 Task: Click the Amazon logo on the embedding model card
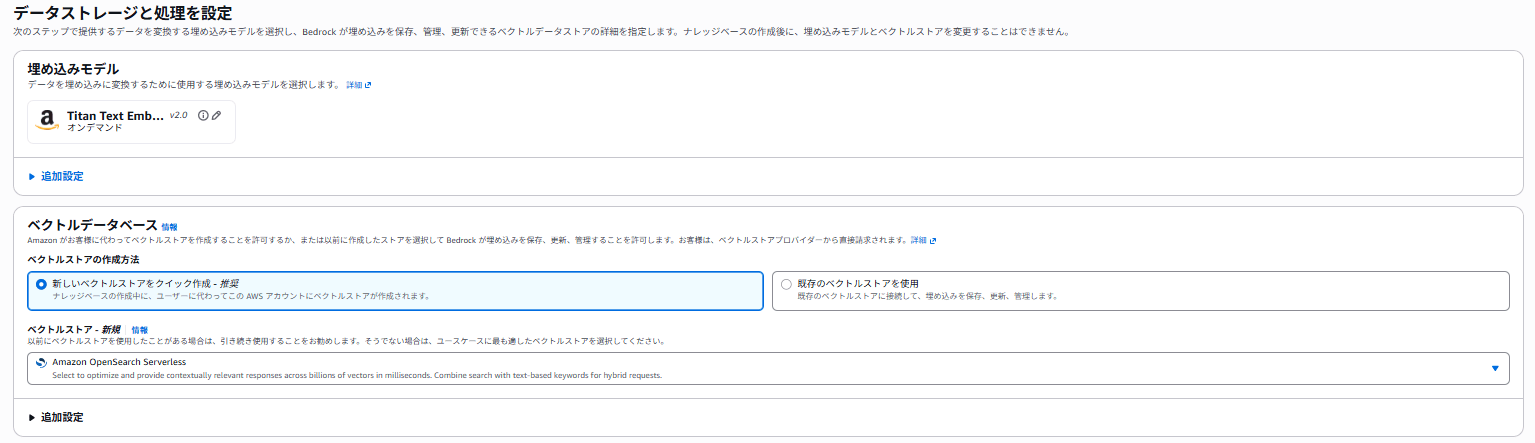click(47, 122)
